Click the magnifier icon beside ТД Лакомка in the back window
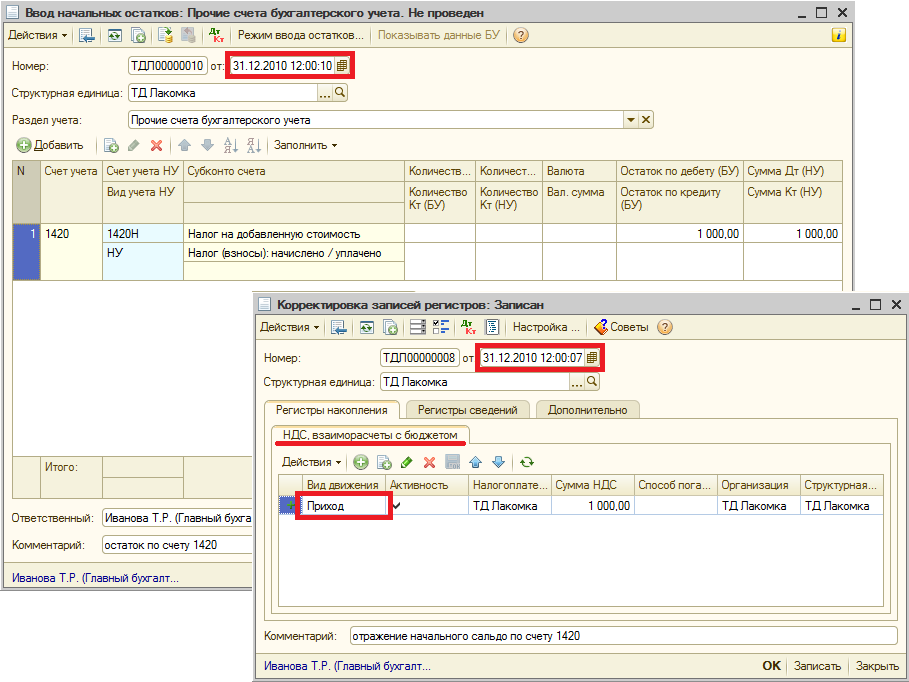The width and height of the screenshot is (909, 682). click(340, 93)
